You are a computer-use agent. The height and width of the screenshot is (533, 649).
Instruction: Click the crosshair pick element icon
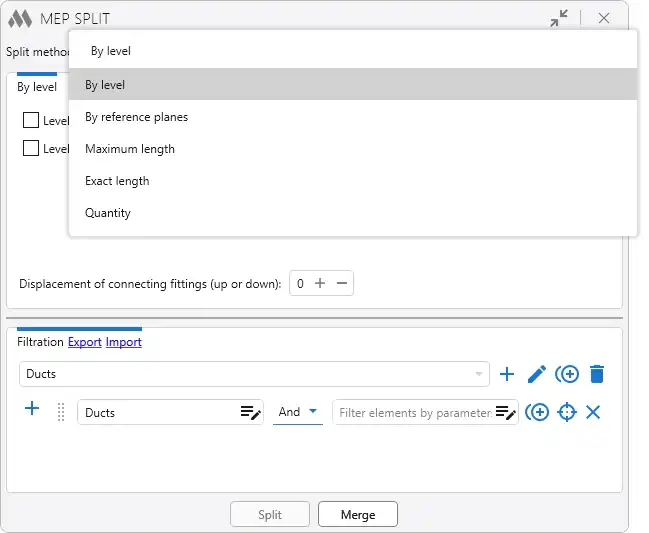(567, 412)
